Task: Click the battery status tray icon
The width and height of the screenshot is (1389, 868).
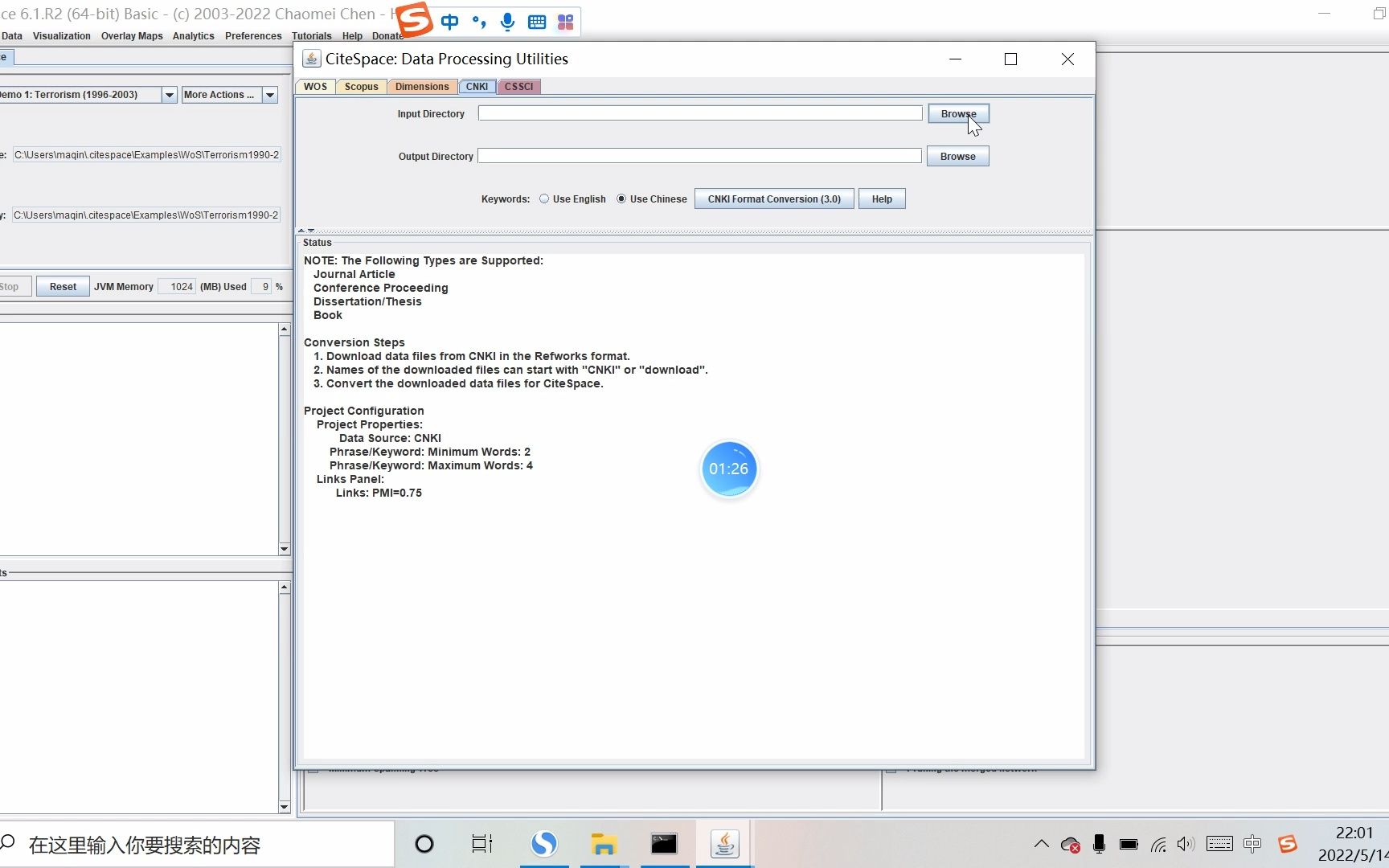Action: click(1129, 844)
